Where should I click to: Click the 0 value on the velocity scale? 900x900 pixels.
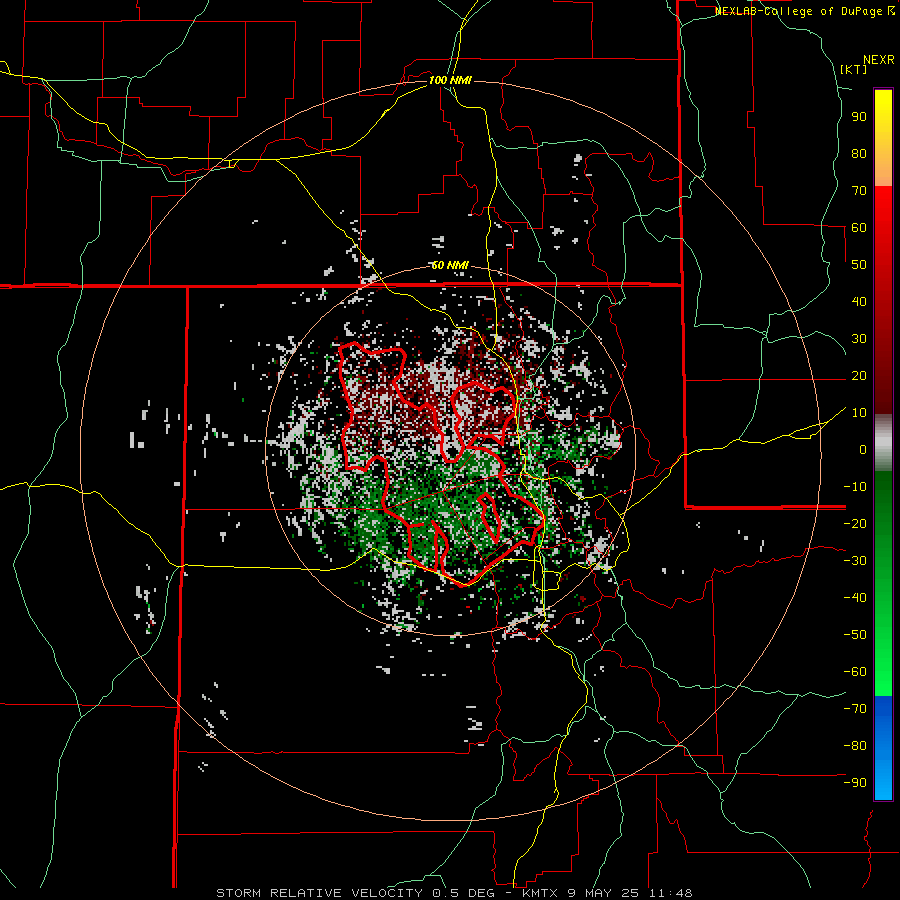pyautogui.click(x=863, y=449)
